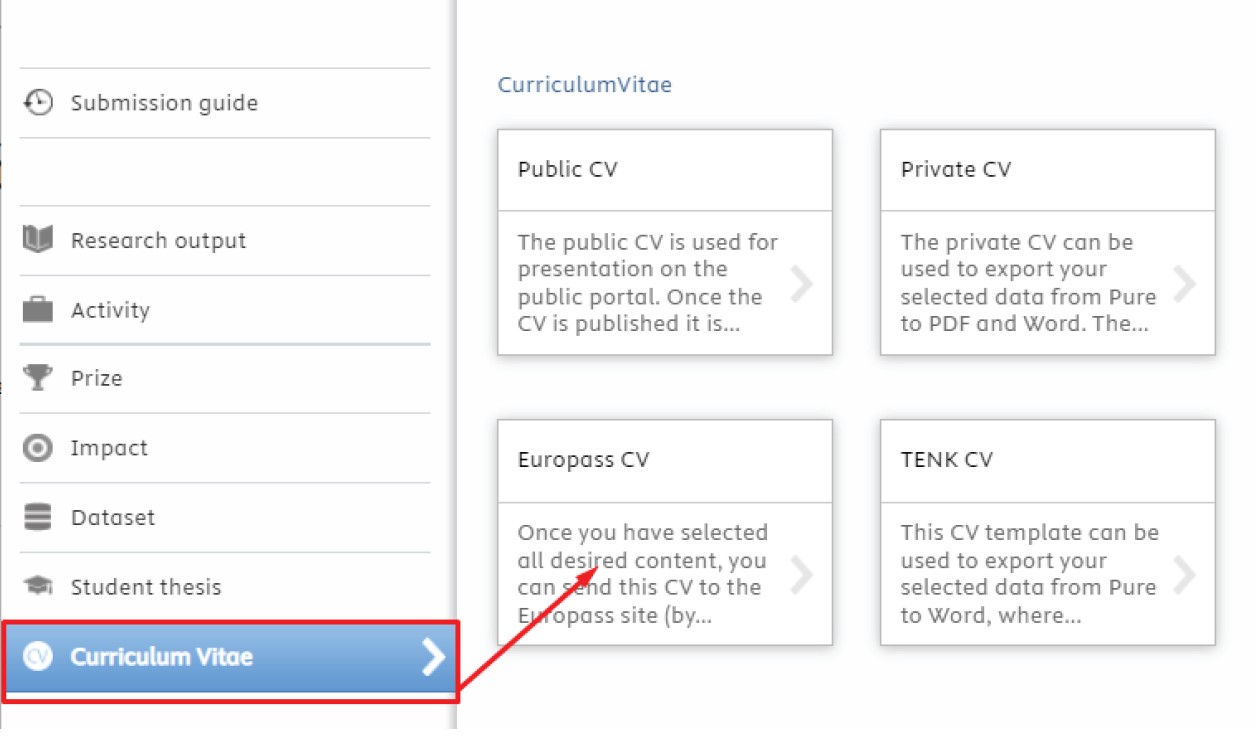Open the Submission guide entry
This screenshot has height=740, width=1256.
point(225,103)
